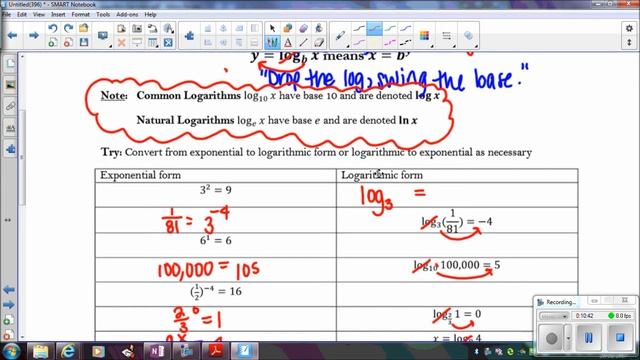Open the View menu
The width and height of the screenshot is (640, 360).
(39, 14)
